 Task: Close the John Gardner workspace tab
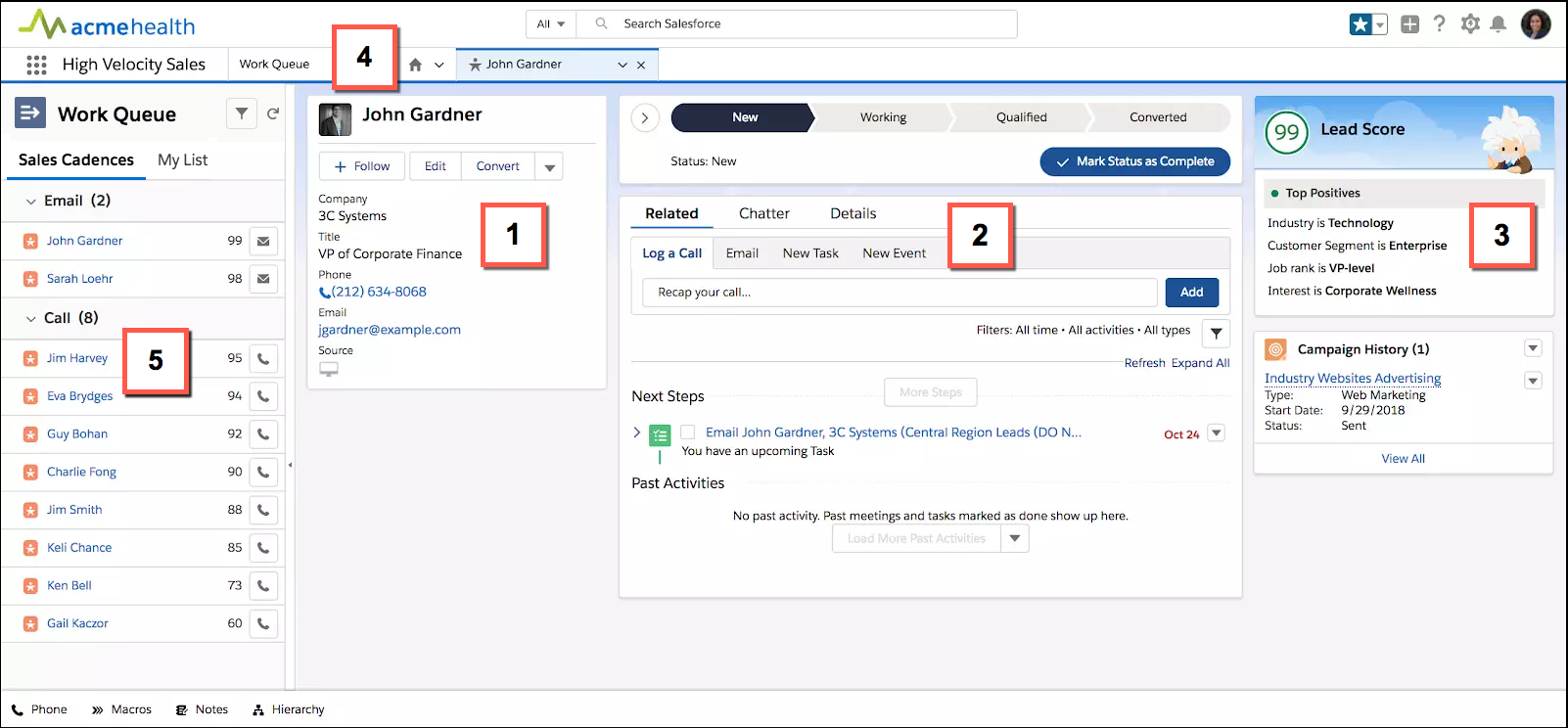[x=641, y=65]
